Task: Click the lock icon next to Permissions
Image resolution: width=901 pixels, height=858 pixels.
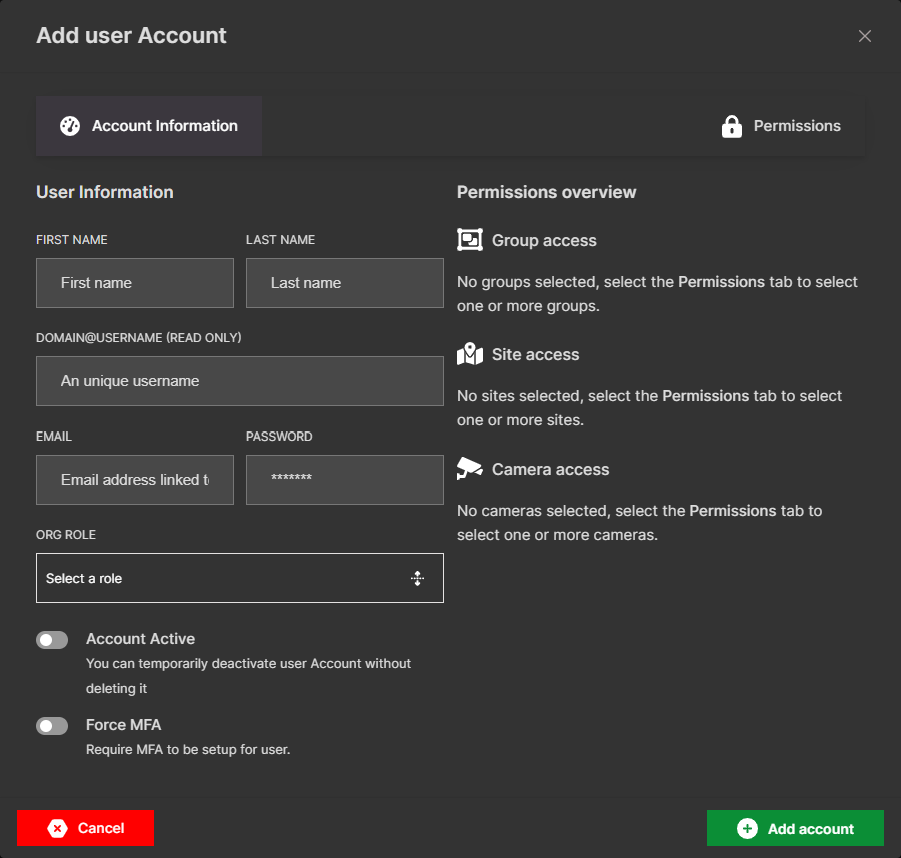Action: pyautogui.click(x=731, y=125)
